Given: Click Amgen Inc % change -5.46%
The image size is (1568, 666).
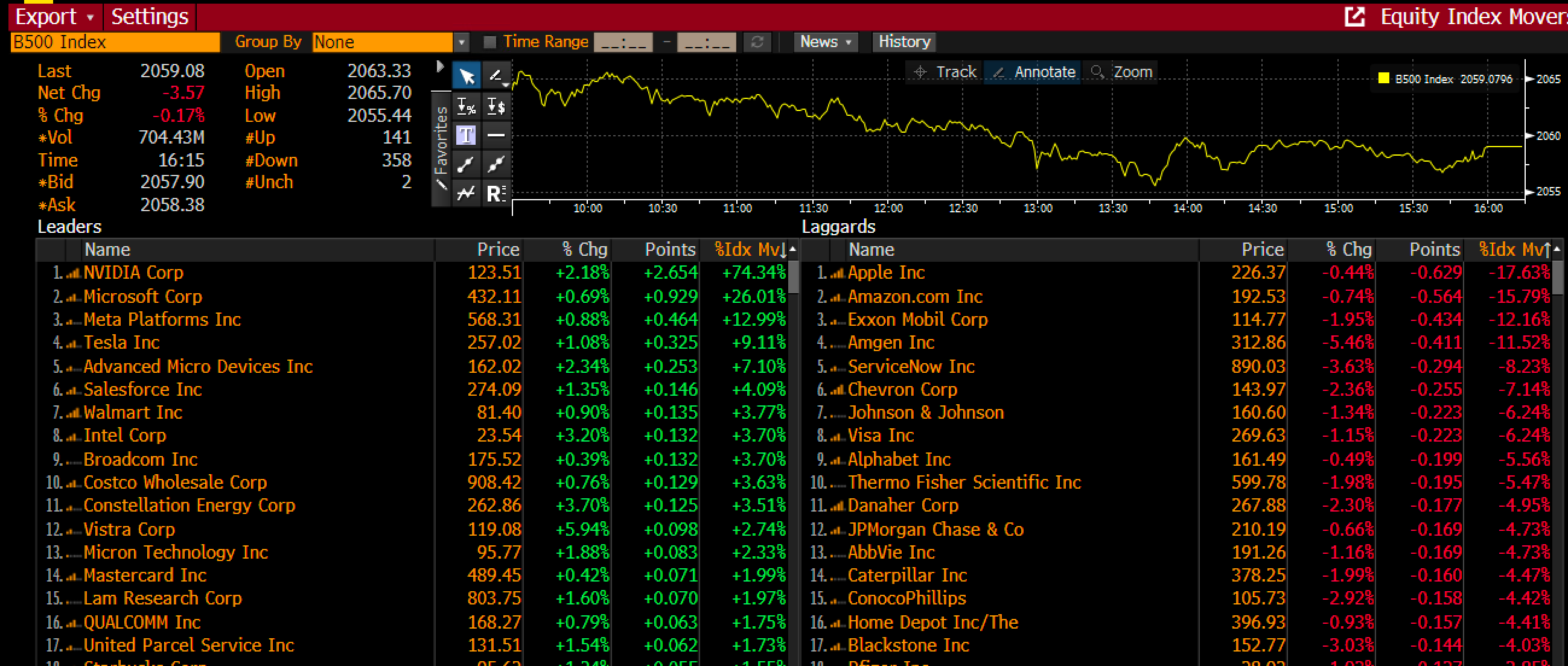Looking at the screenshot, I should point(1348,343).
